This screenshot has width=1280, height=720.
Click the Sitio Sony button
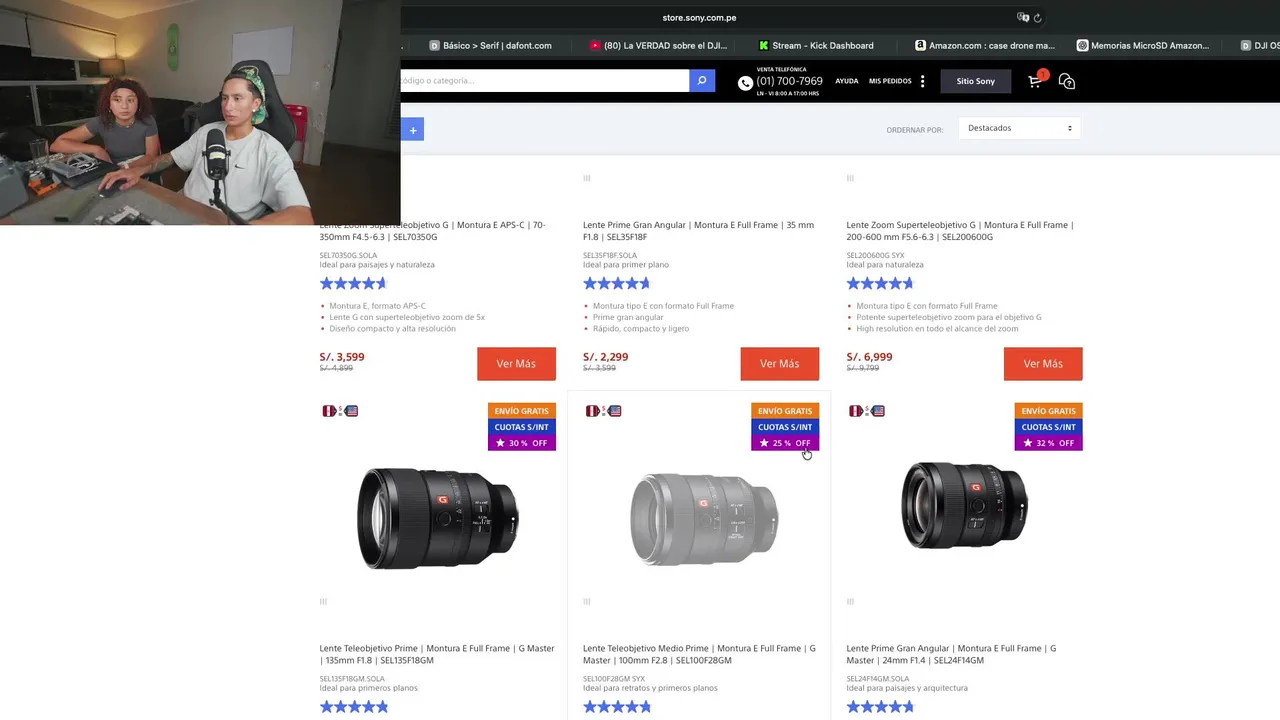point(975,81)
